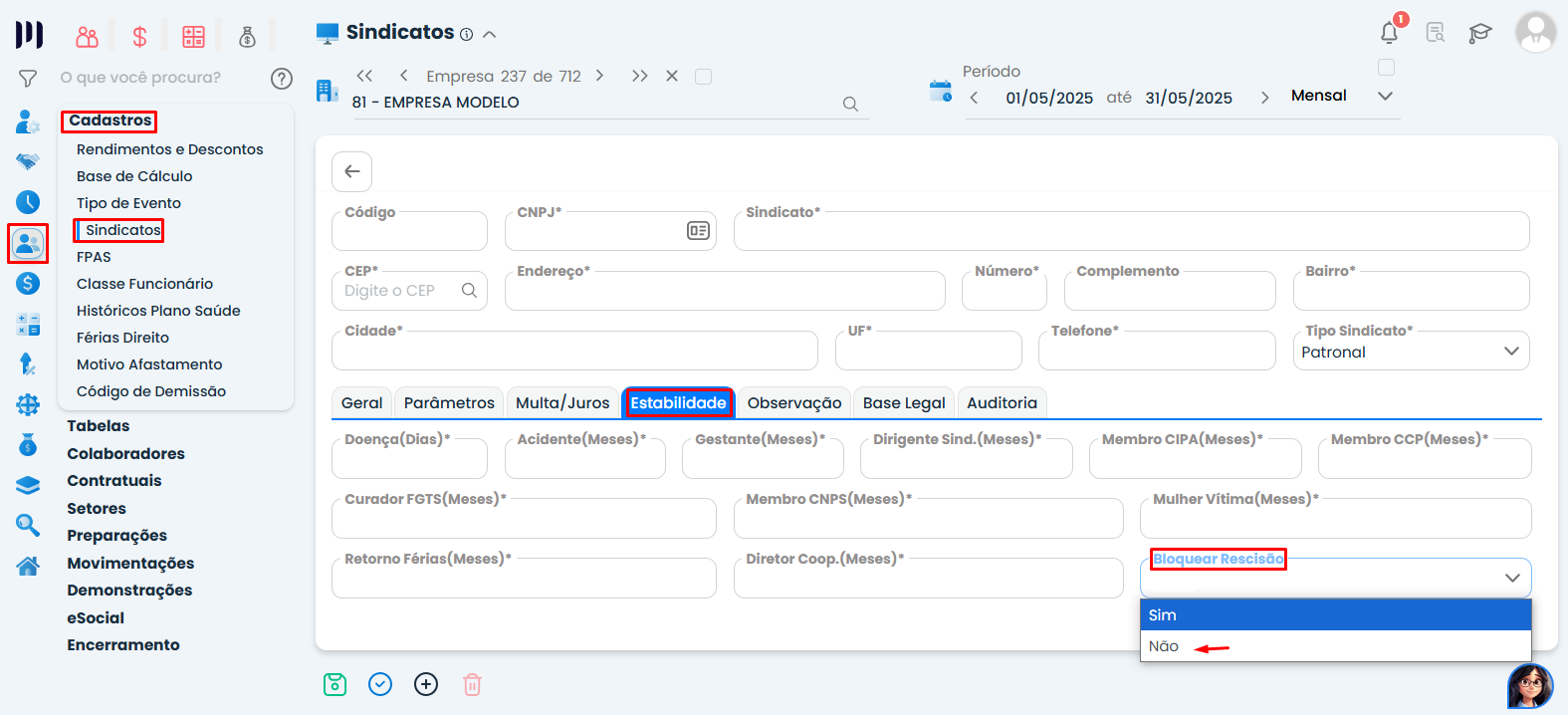Viewport: 1568px width, 715px height.
Task: Click the notification bell icon
Action: point(1389,33)
